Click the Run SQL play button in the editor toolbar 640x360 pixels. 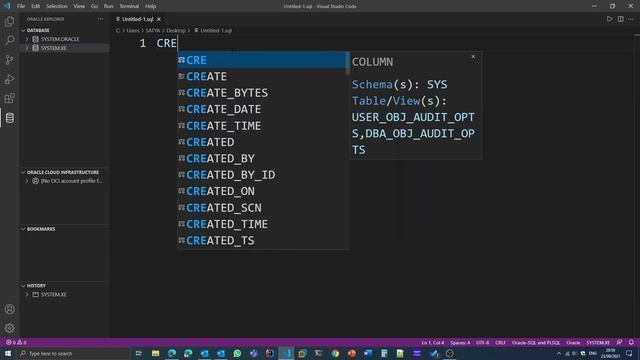point(609,19)
